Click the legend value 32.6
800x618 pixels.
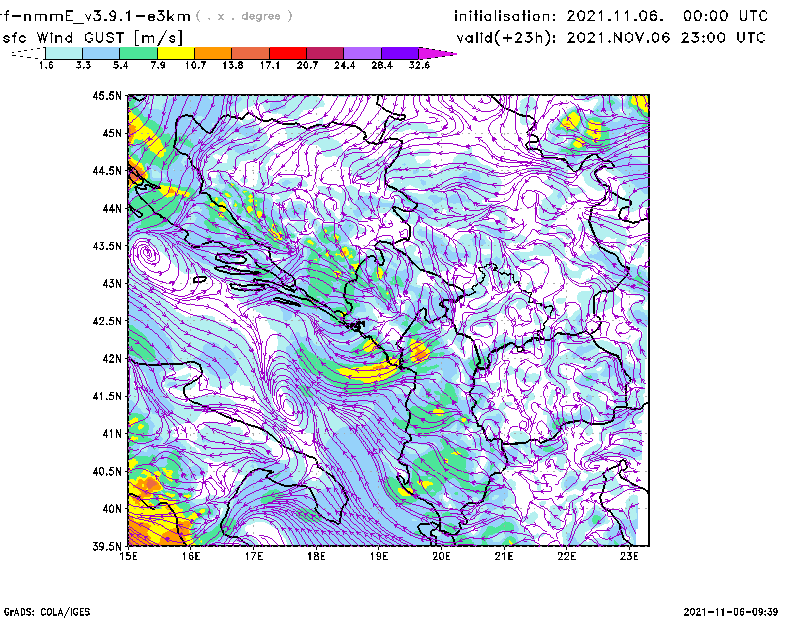pyautogui.click(x=419, y=65)
